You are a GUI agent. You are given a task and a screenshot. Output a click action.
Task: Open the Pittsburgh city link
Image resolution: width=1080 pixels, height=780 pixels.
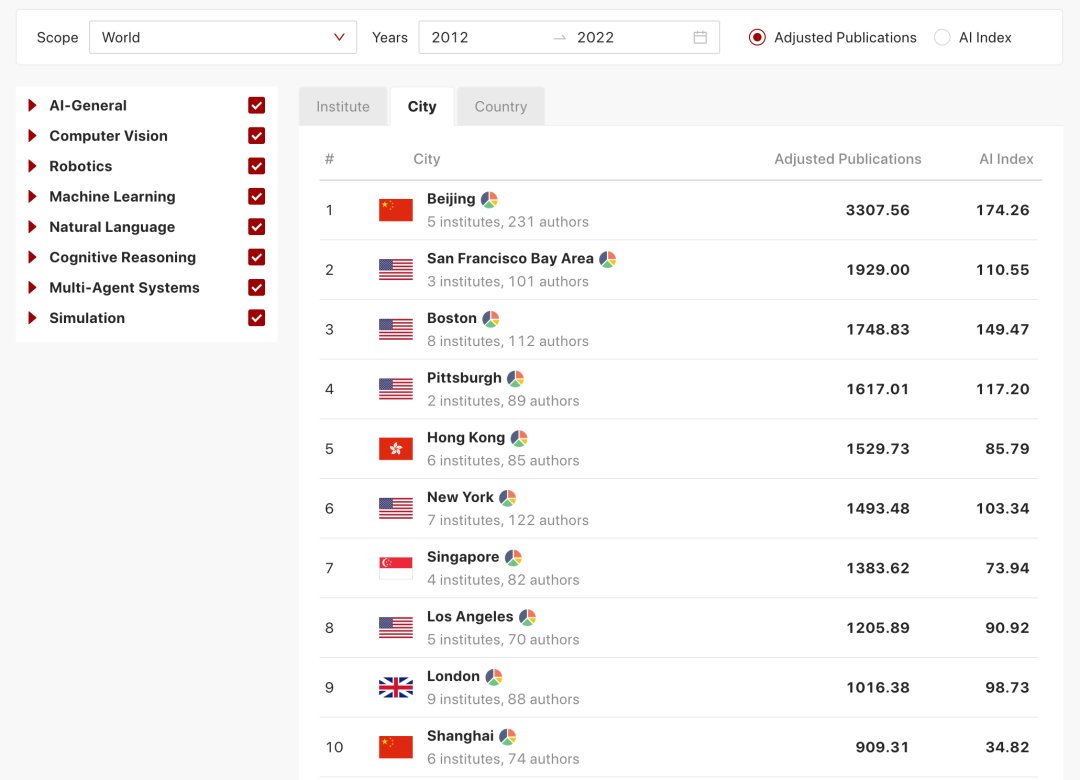click(464, 378)
